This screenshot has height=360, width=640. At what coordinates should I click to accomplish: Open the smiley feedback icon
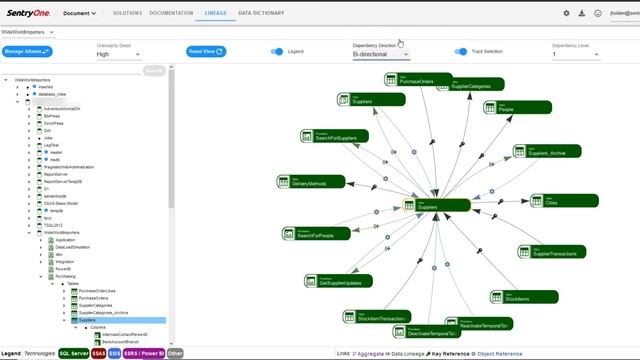click(x=598, y=13)
